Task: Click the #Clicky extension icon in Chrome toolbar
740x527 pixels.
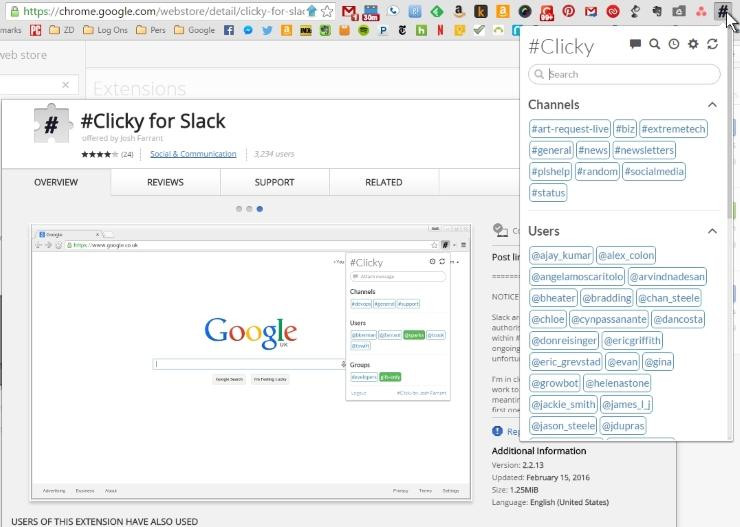Action: coord(722,11)
